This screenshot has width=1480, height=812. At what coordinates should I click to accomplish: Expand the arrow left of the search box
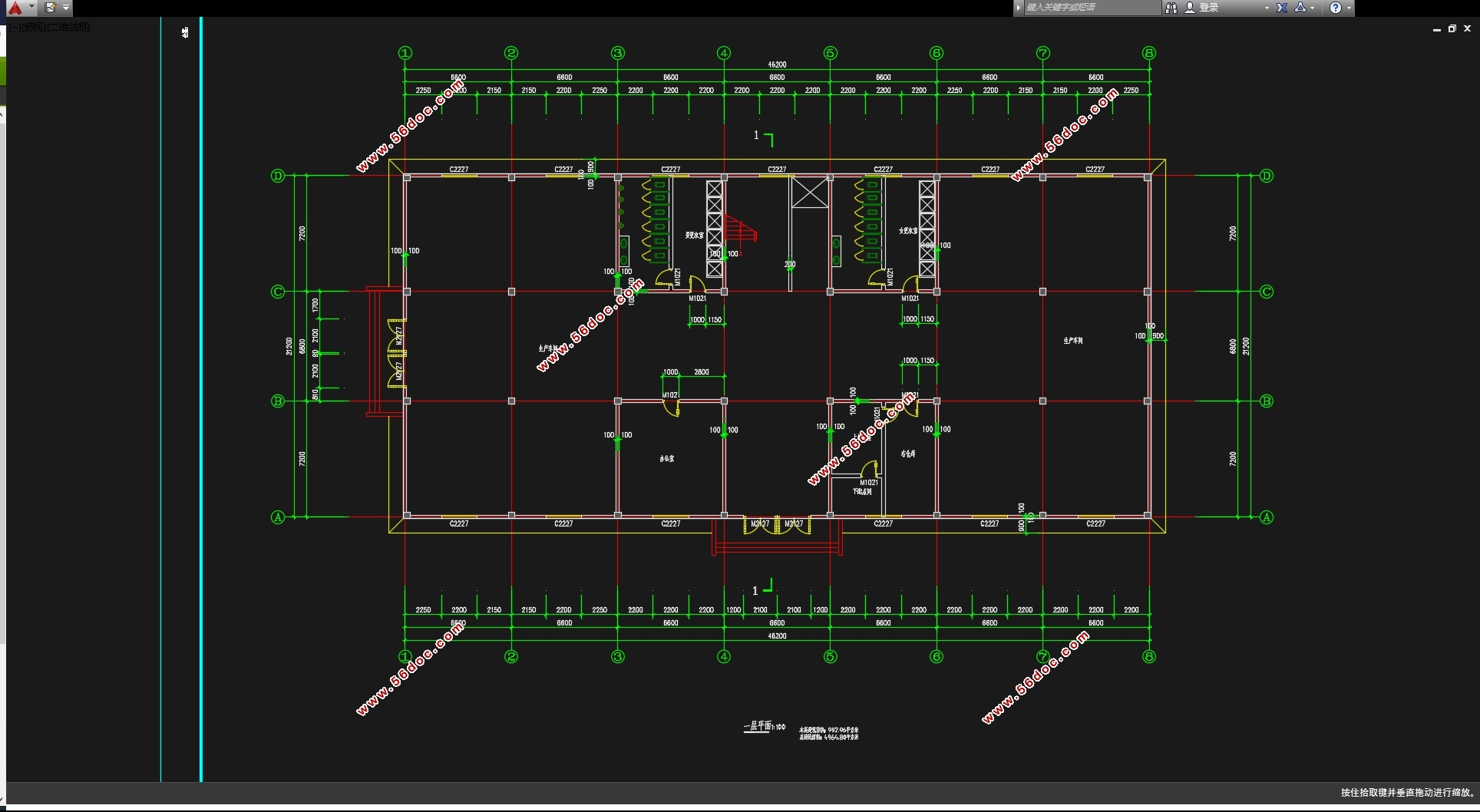tap(1019, 8)
